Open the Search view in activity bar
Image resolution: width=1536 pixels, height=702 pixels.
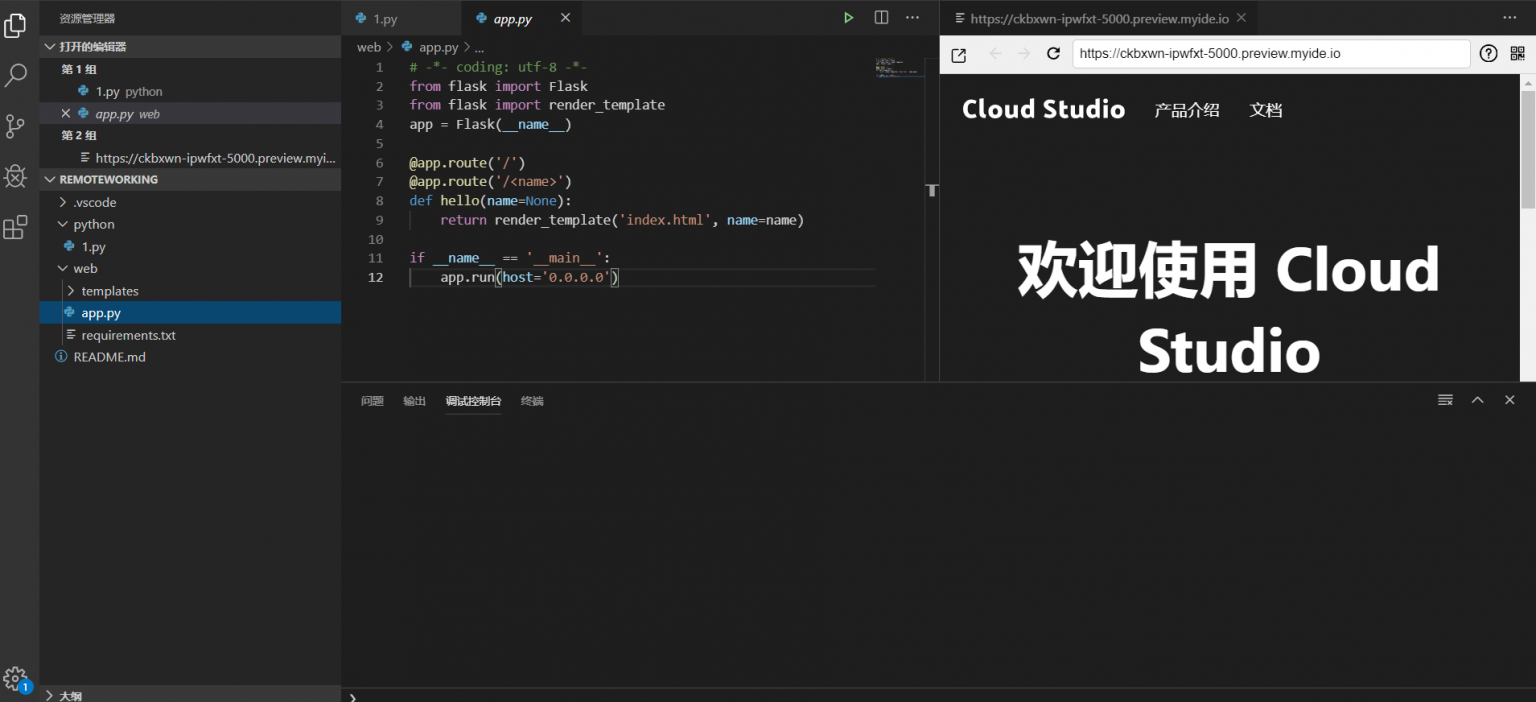(16, 75)
